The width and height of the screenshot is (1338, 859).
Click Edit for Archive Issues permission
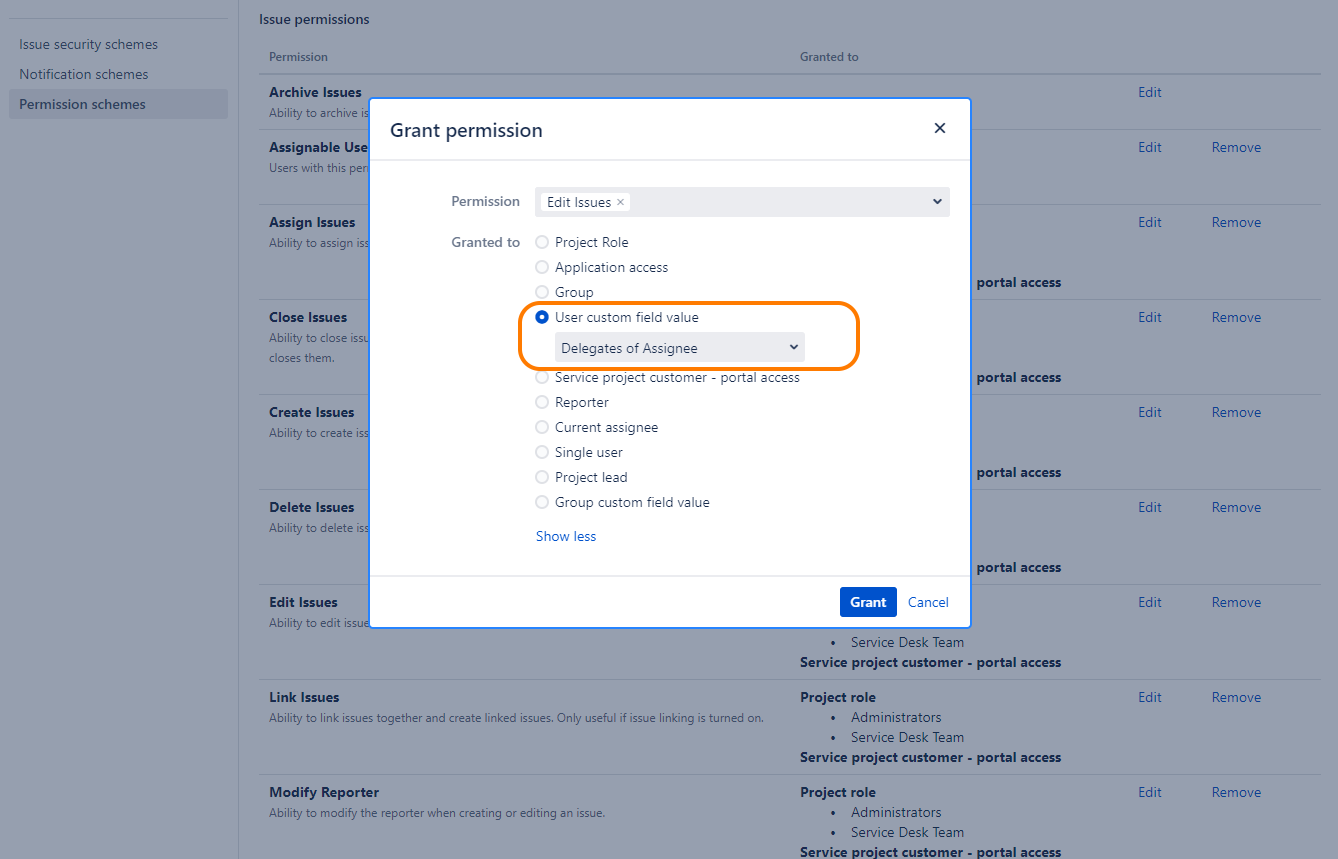click(x=1149, y=92)
